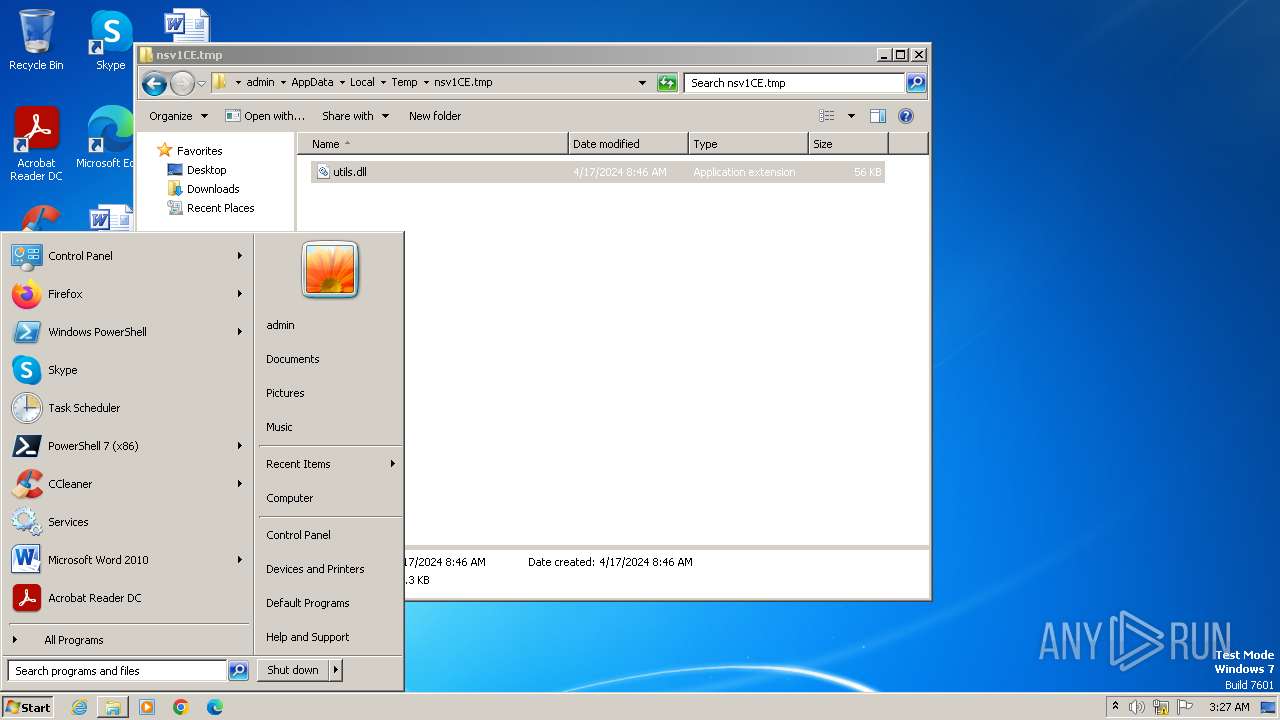Open Acrobat Reader DC desktop icon

click(36, 144)
